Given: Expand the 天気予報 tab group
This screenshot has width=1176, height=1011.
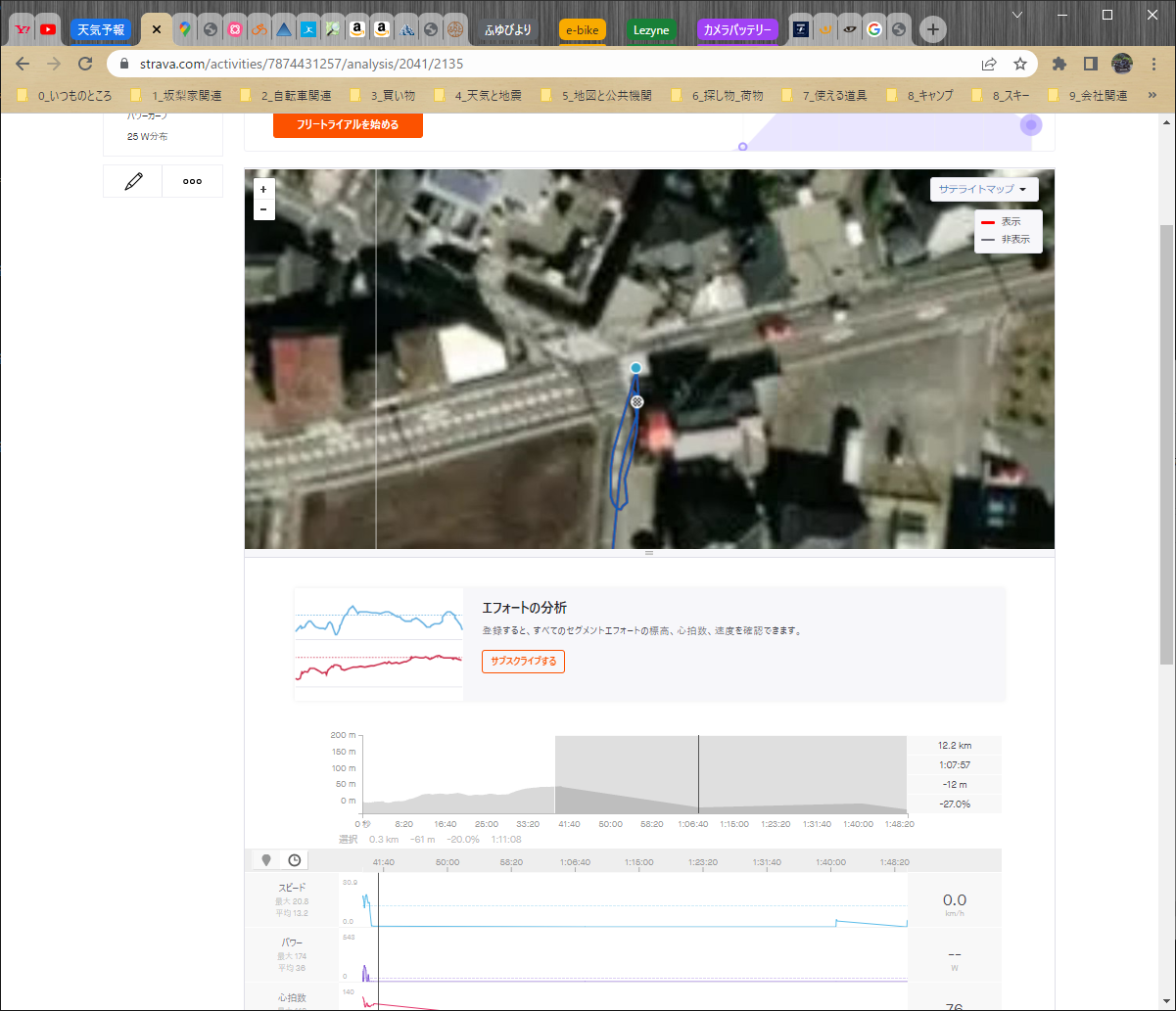Looking at the screenshot, I should (101, 29).
